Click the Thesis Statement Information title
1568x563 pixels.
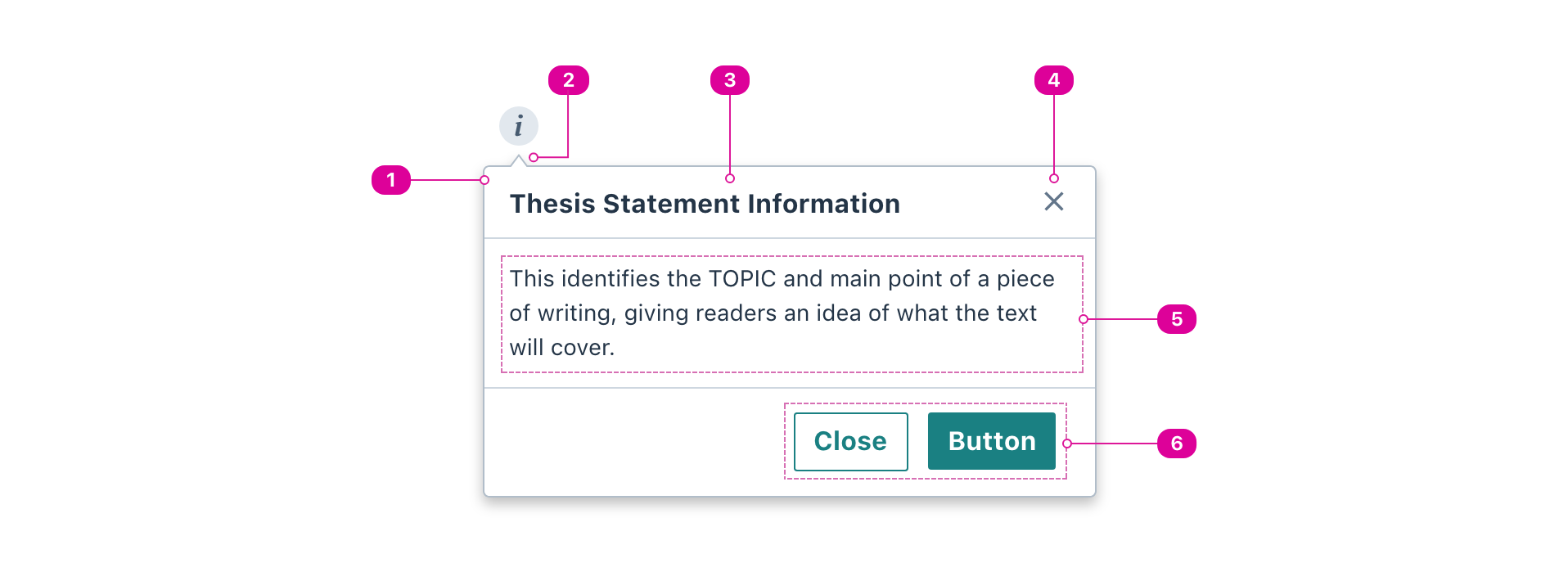click(704, 204)
